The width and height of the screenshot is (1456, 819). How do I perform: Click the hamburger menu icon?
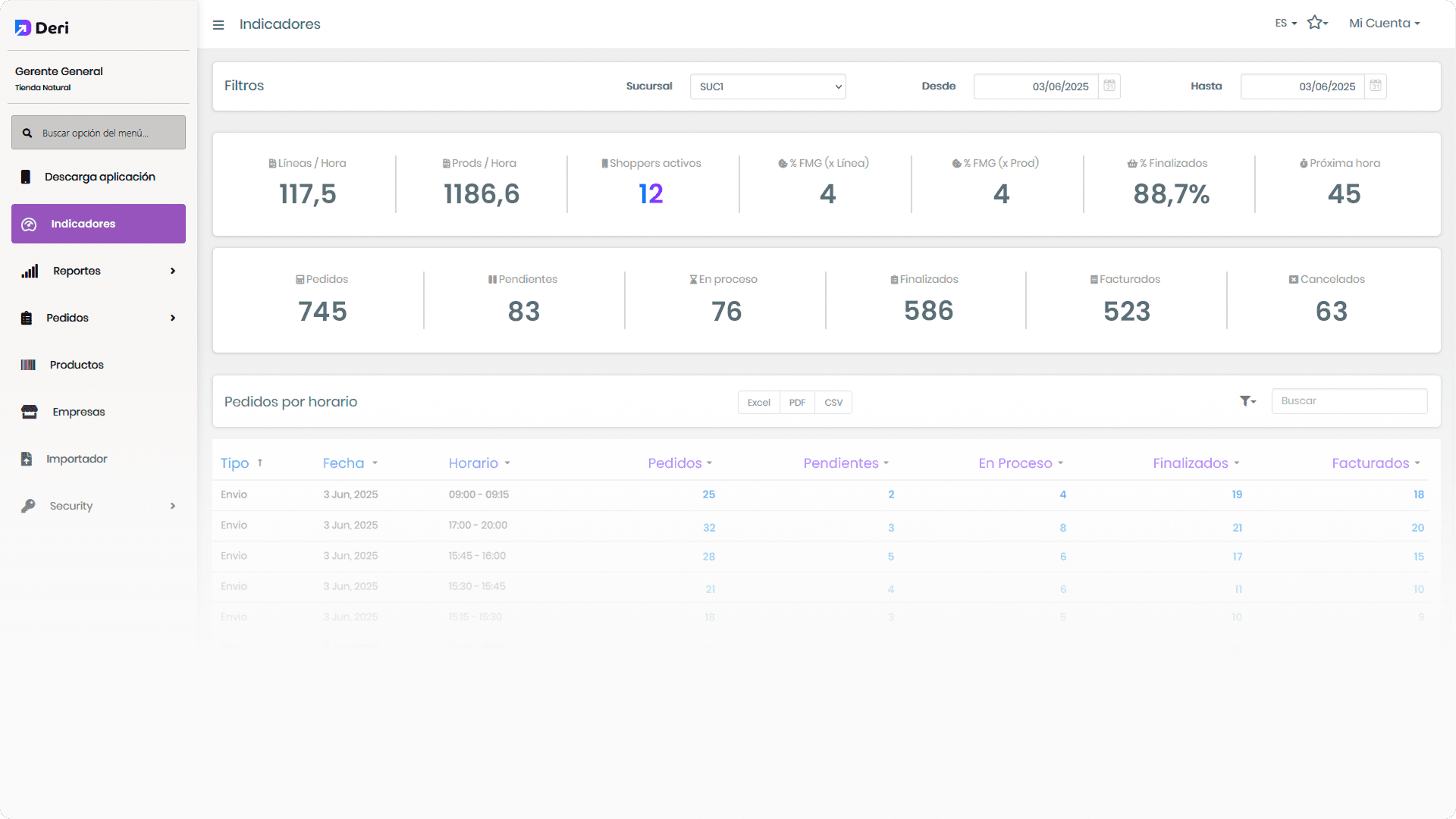[x=218, y=25]
